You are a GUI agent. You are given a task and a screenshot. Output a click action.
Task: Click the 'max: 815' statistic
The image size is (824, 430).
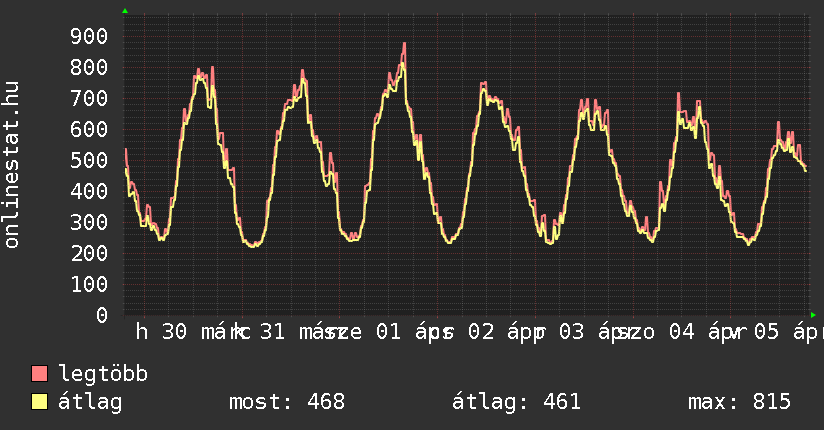click(739, 403)
